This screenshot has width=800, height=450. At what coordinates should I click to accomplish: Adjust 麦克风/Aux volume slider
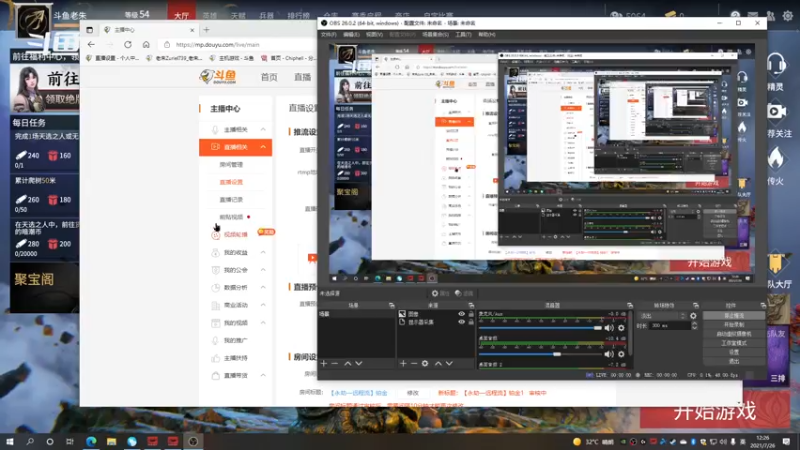pyautogui.click(x=540, y=328)
